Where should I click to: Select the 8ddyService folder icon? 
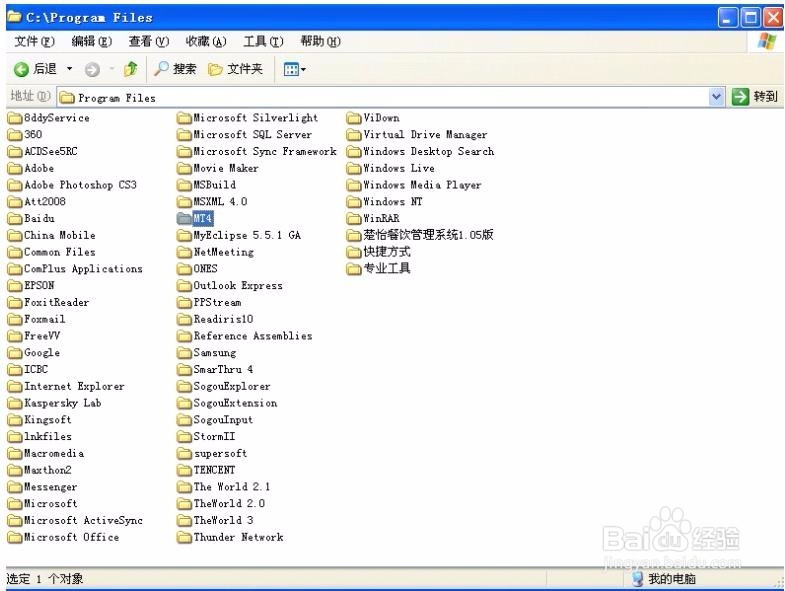(x=15, y=118)
